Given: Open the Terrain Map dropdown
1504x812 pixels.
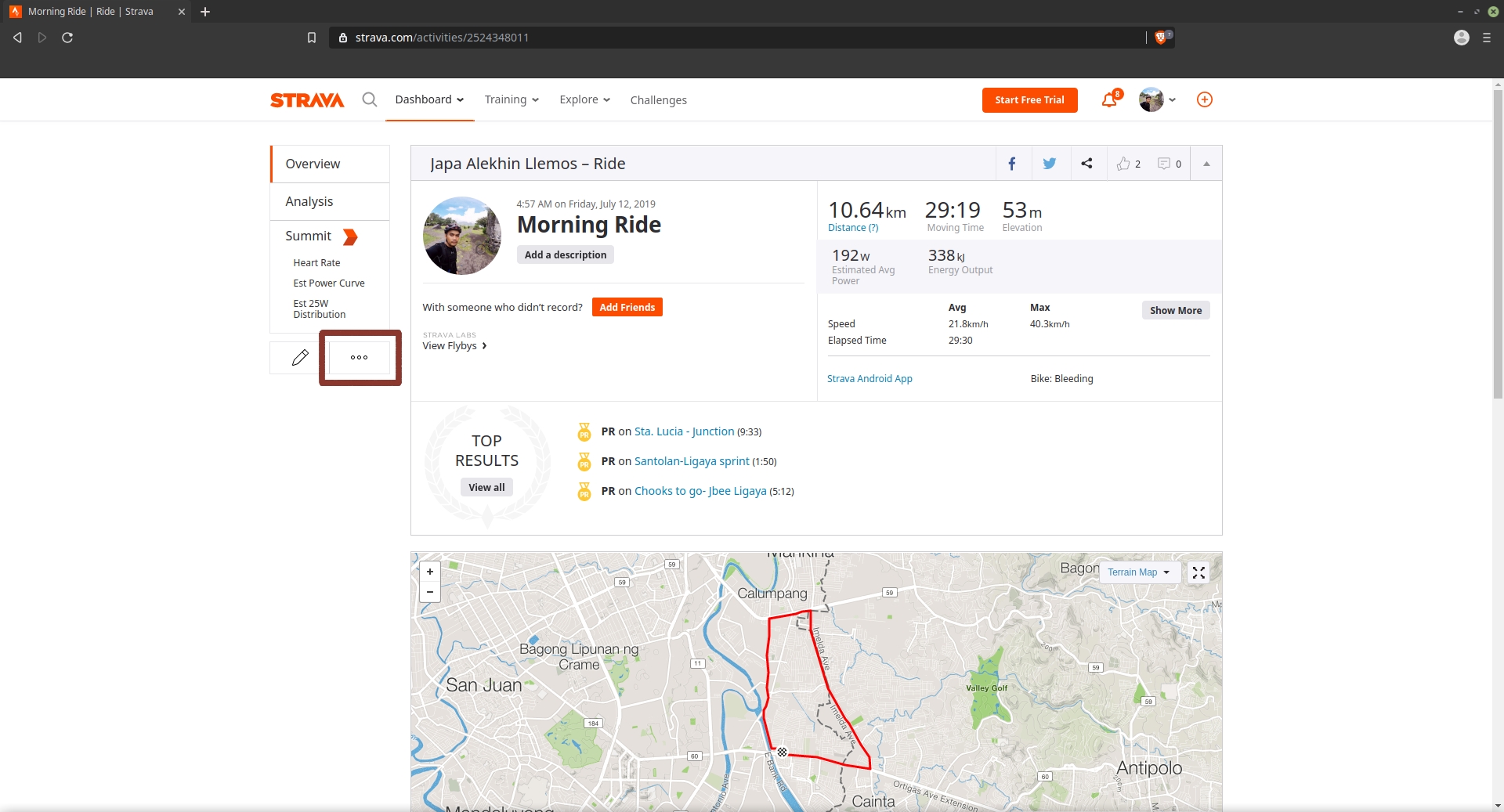Looking at the screenshot, I should click(x=1138, y=572).
